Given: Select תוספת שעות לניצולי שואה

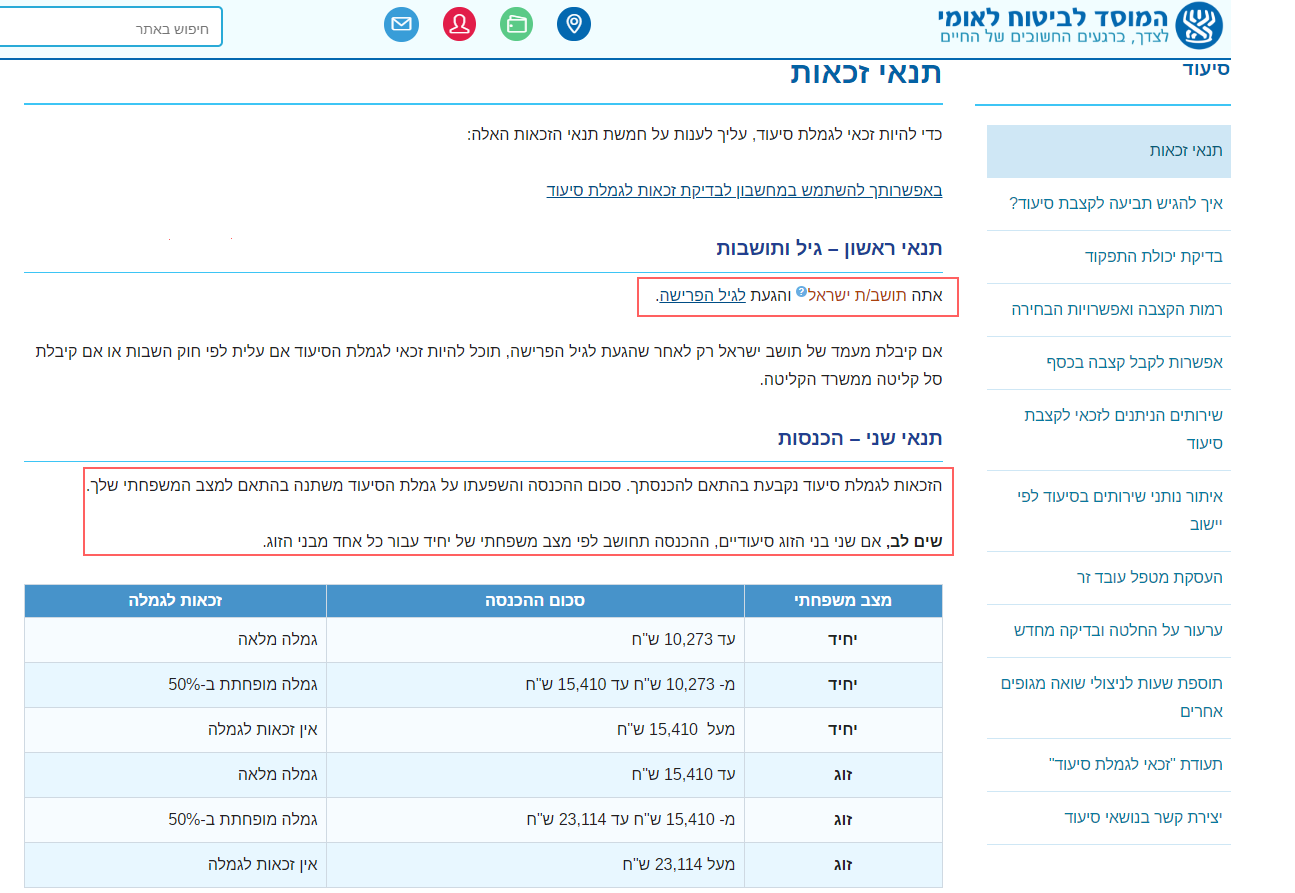Looking at the screenshot, I should coord(1112,697).
